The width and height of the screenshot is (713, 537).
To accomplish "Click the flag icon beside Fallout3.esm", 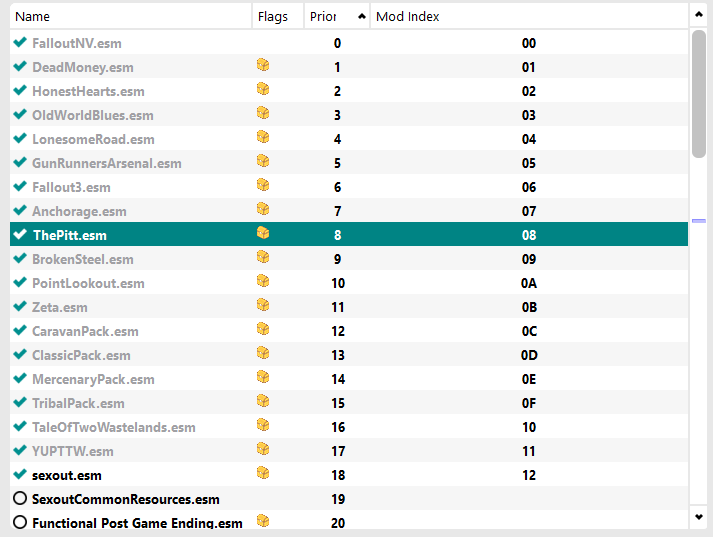I will click(x=263, y=185).
